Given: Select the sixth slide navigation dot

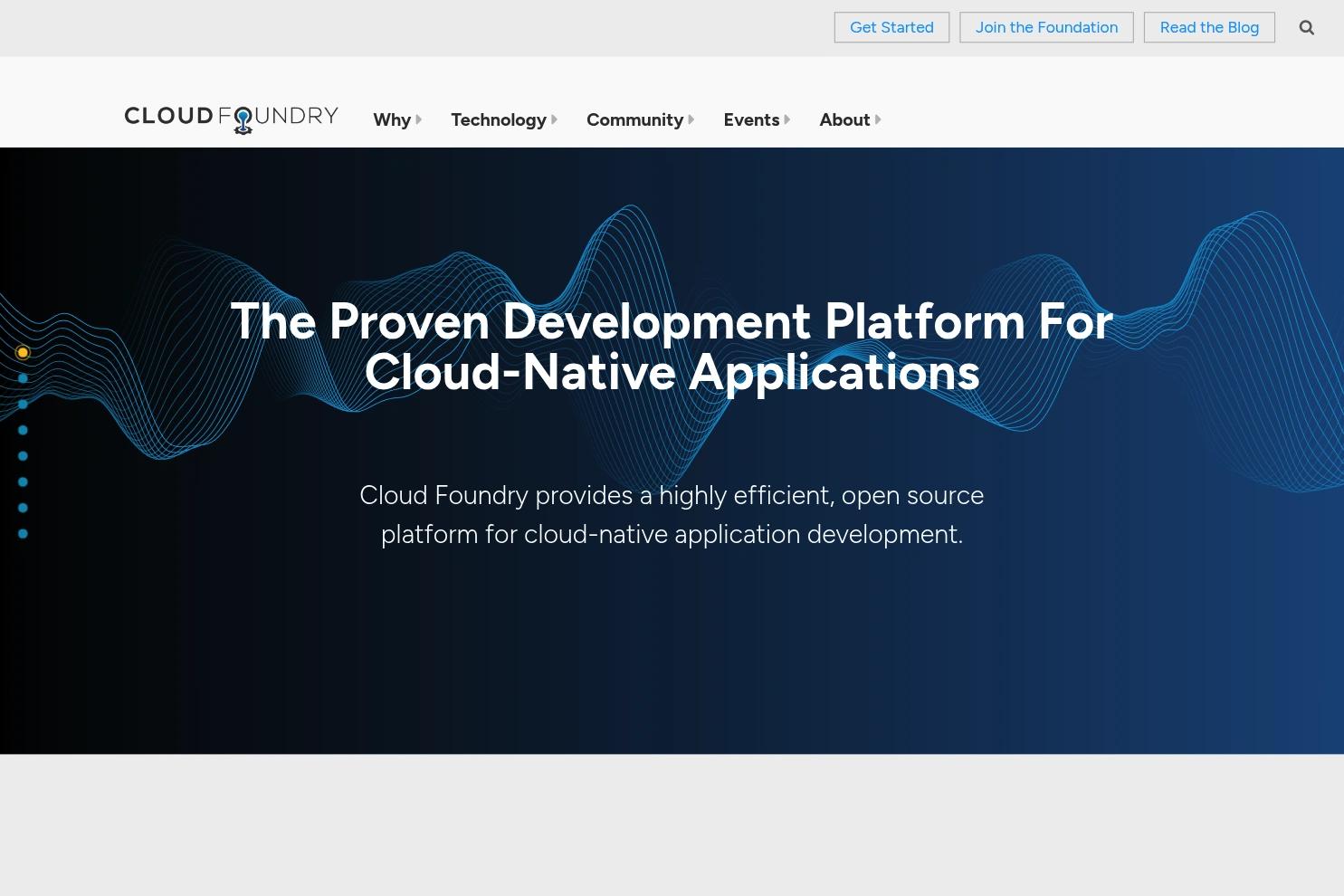Looking at the screenshot, I should coord(23,481).
